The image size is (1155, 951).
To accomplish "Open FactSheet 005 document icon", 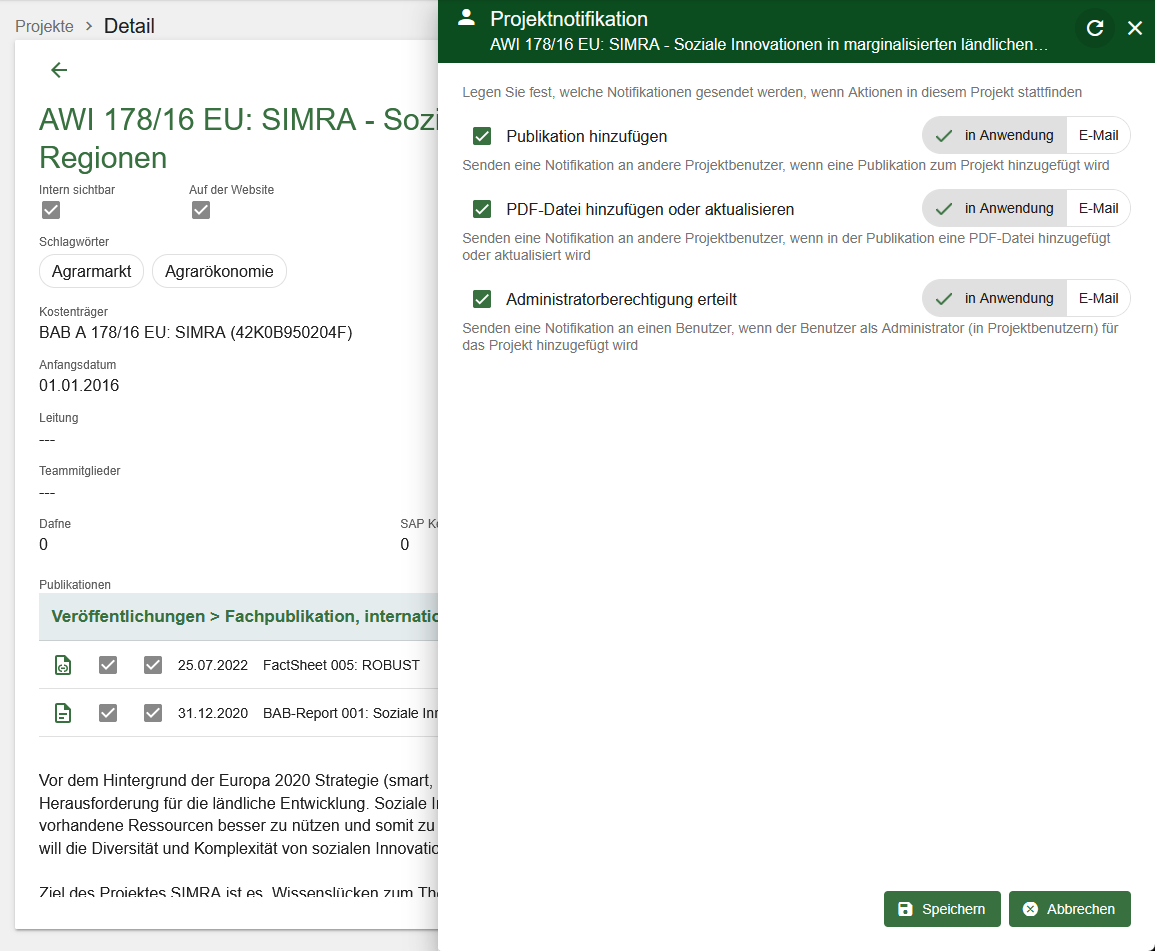I will 63,665.
